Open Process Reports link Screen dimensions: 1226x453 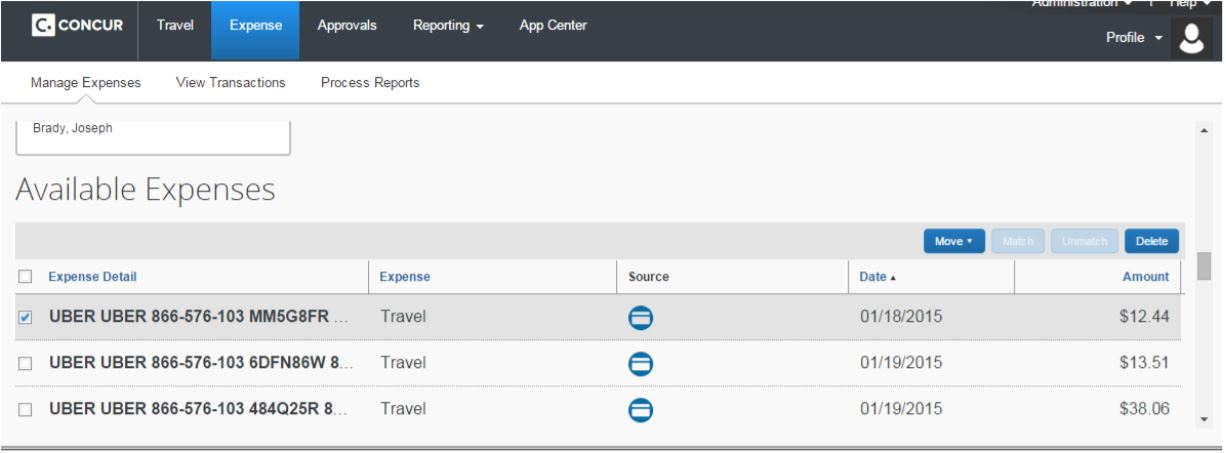pyautogui.click(x=370, y=83)
